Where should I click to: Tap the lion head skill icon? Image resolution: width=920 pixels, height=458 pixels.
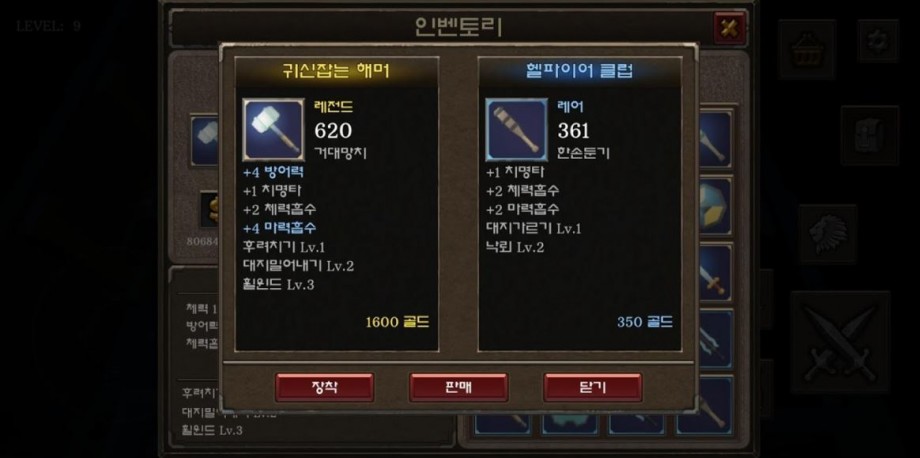[x=827, y=234]
